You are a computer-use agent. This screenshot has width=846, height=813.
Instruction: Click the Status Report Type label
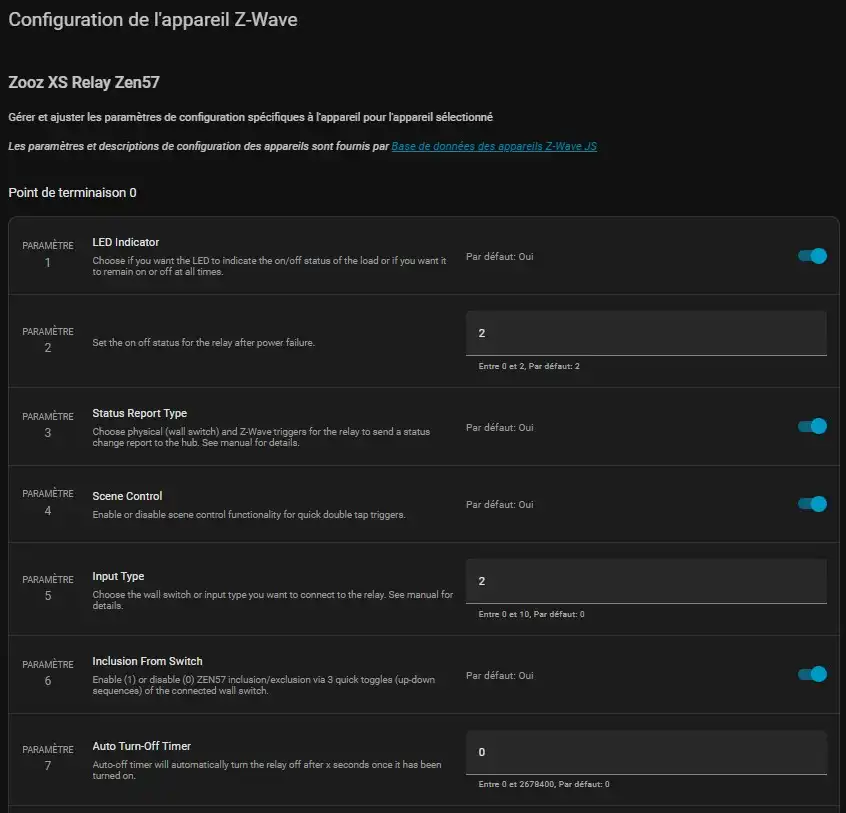tap(139, 413)
